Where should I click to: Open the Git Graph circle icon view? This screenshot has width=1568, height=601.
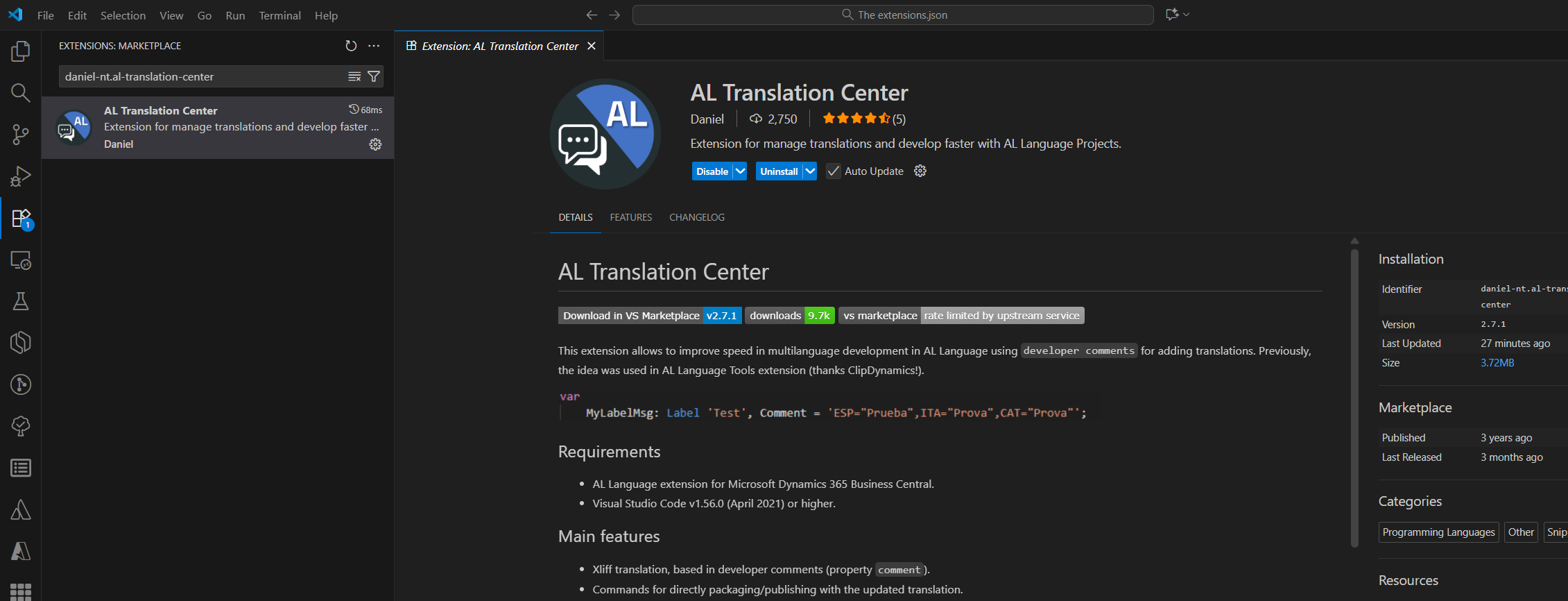tap(21, 384)
